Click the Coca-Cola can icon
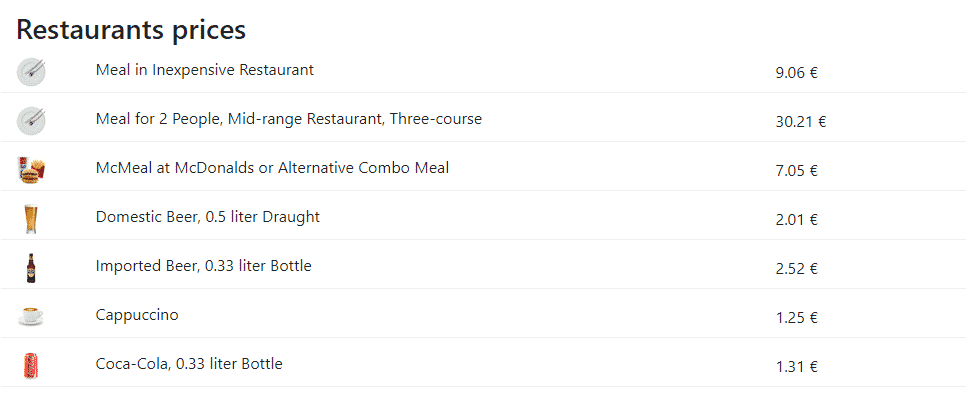 (31, 365)
